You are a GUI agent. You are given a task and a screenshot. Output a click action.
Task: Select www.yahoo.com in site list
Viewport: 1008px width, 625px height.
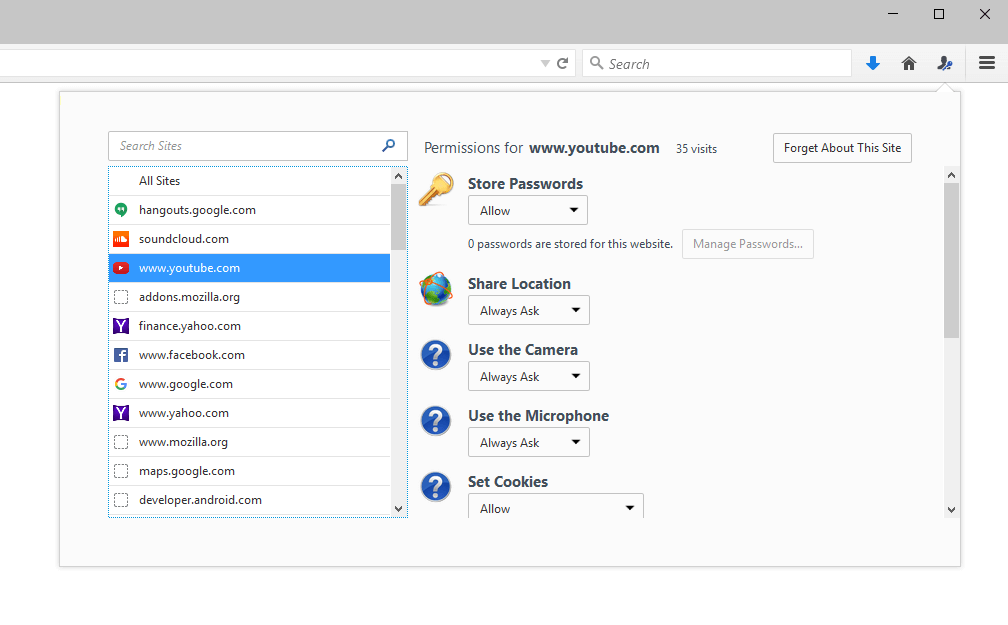[249, 413]
